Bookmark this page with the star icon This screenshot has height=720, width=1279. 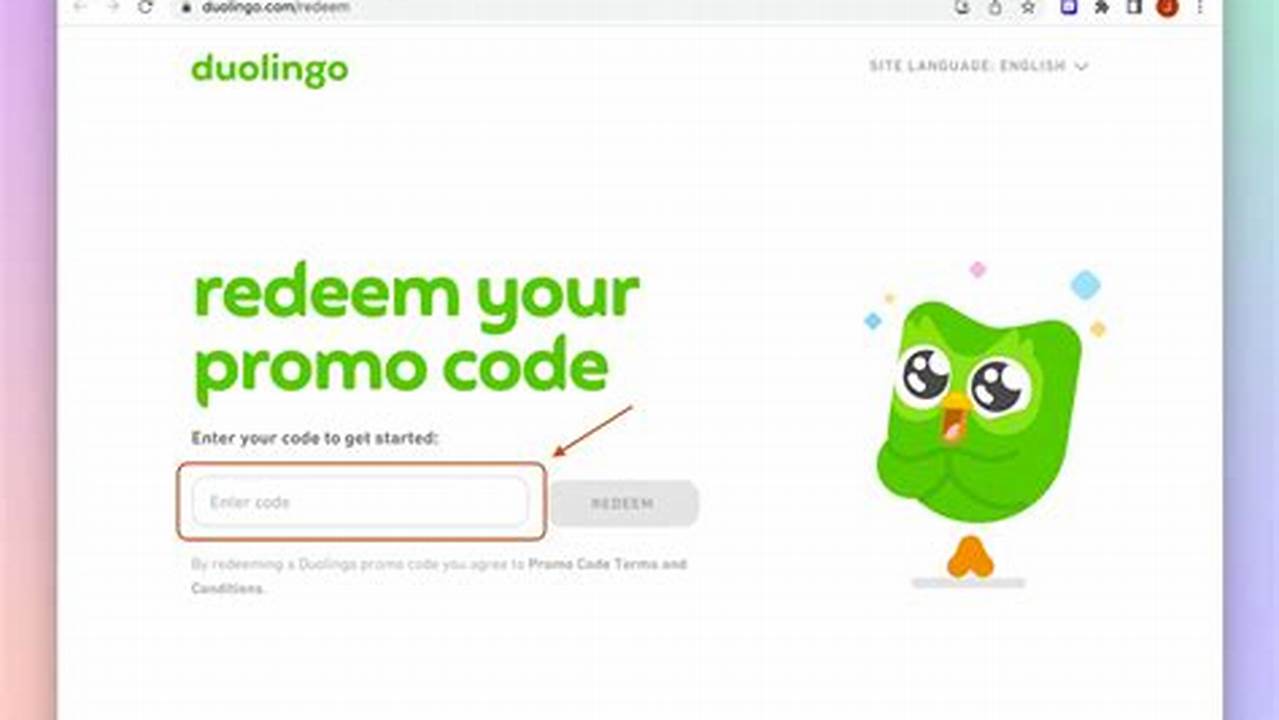[x=1028, y=7]
